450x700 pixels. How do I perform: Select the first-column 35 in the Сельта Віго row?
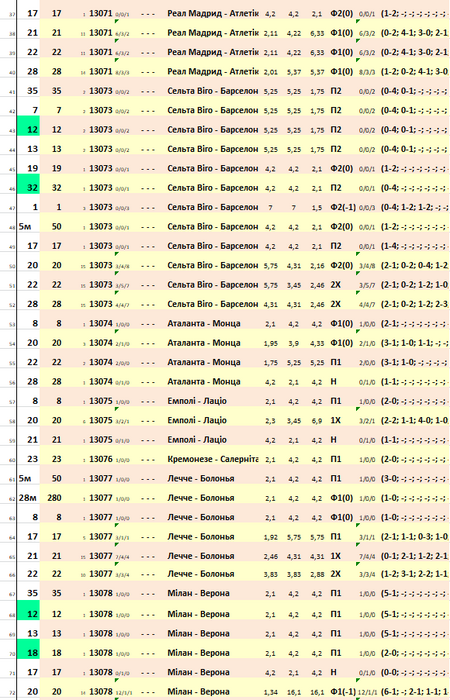tap(33, 91)
